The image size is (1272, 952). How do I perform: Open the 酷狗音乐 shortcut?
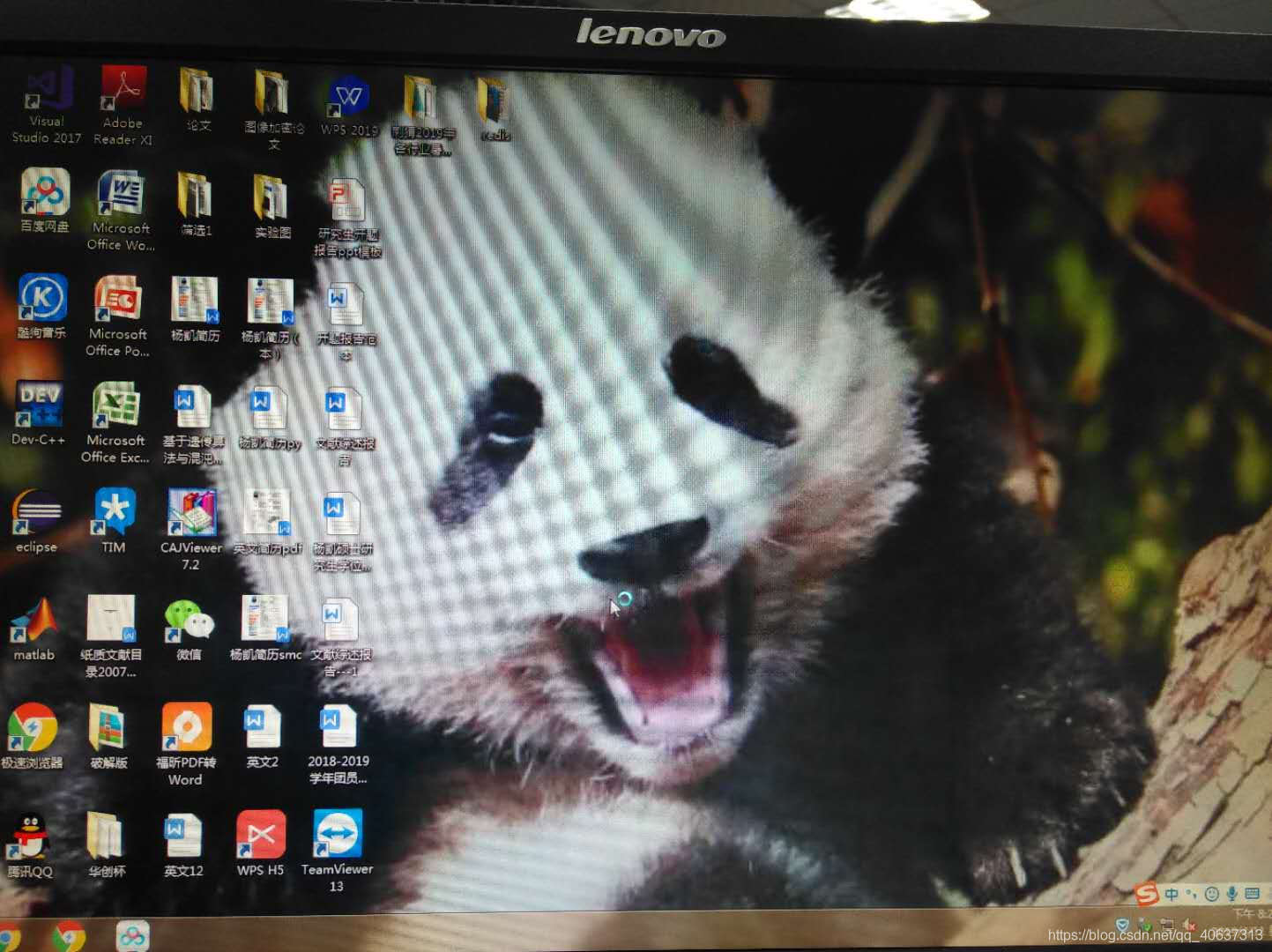point(41,306)
